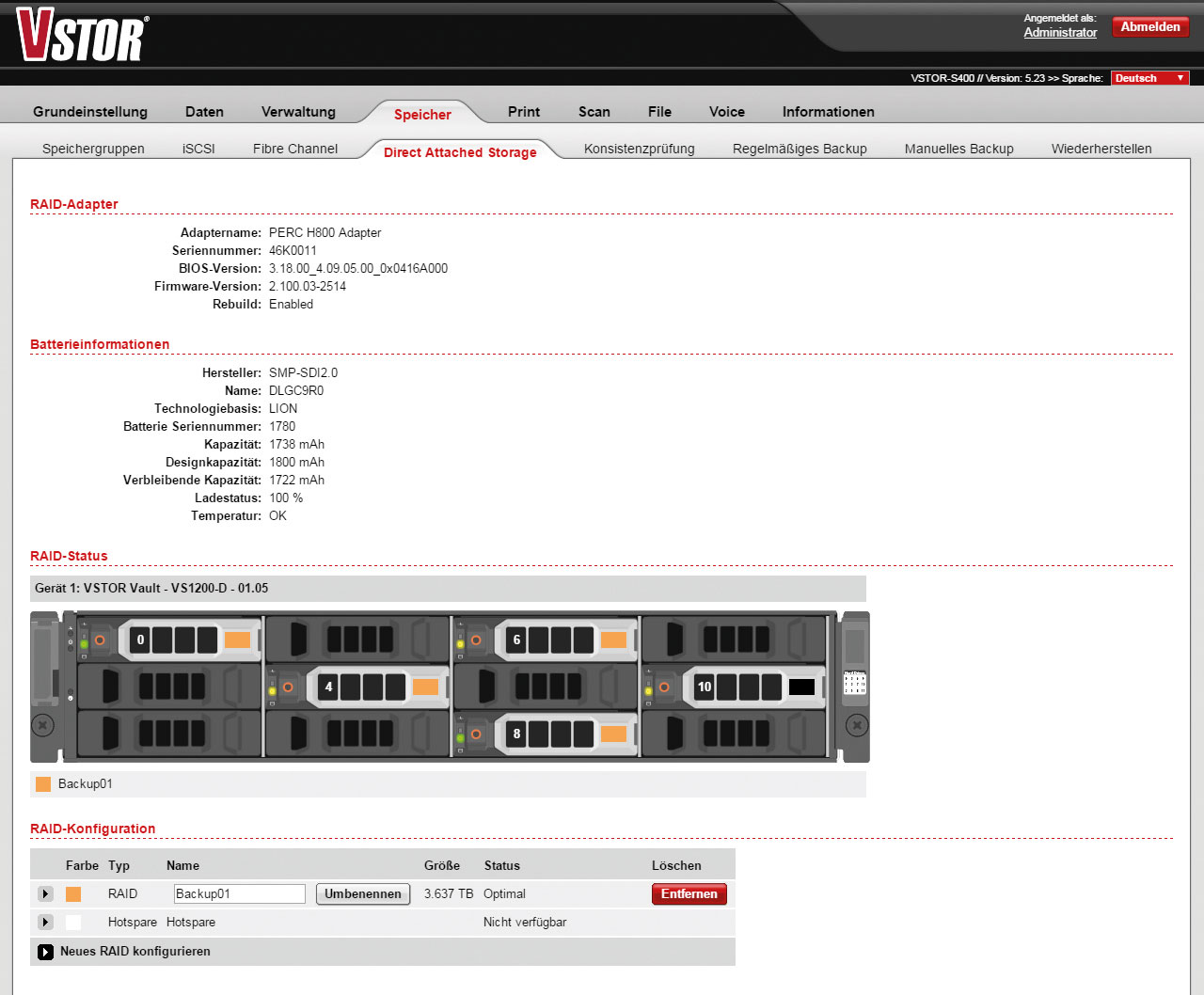1204x995 pixels.
Task: Click the white Hotspare color swatch
Action: point(73,923)
